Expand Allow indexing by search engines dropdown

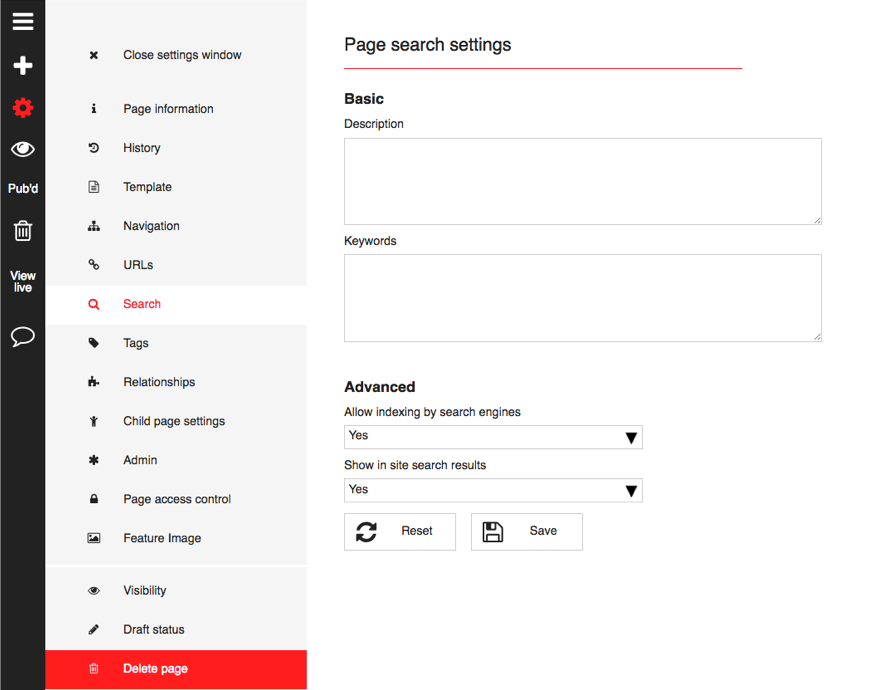click(x=493, y=437)
